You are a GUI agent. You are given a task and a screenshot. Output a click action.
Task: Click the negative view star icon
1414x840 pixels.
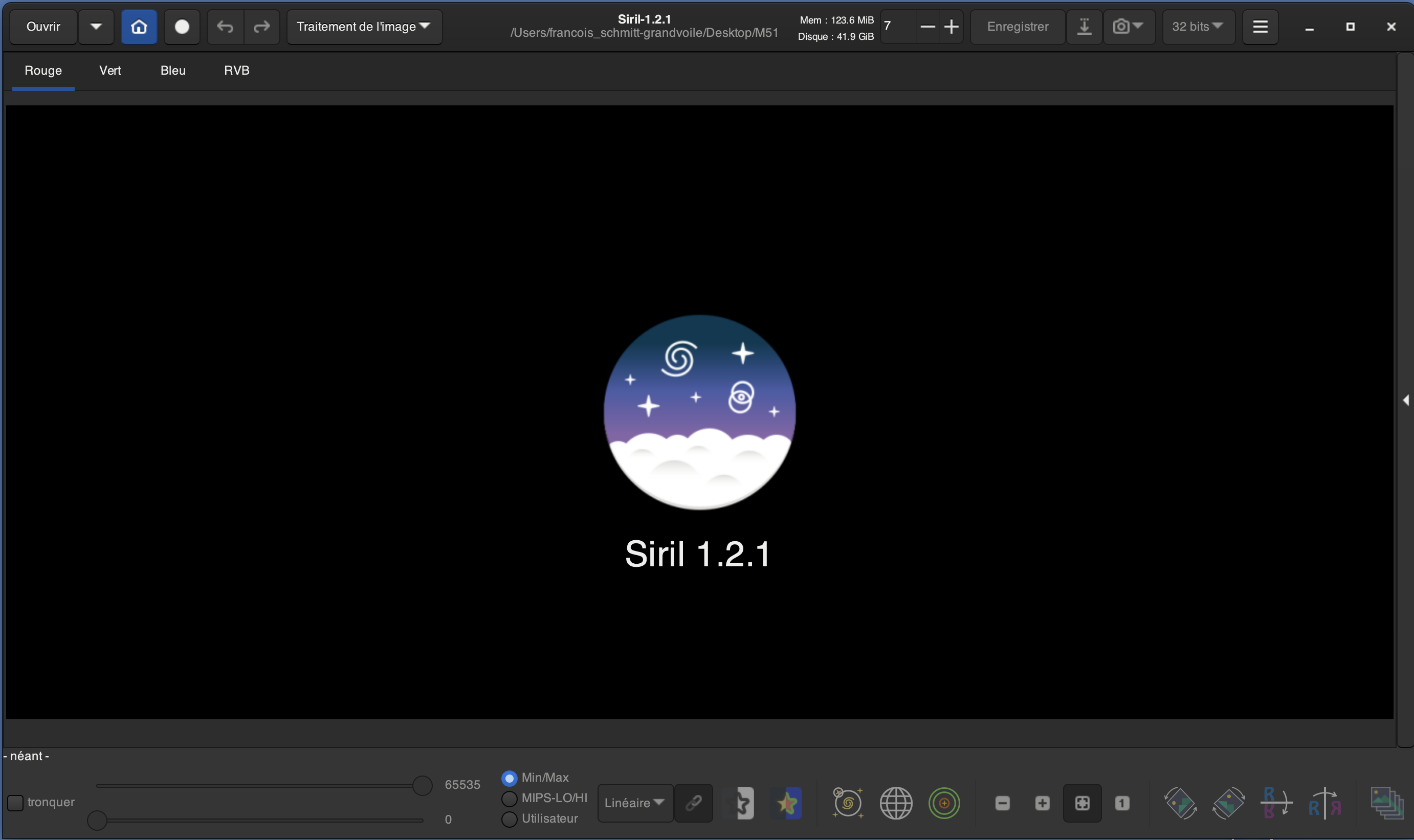tap(741, 803)
